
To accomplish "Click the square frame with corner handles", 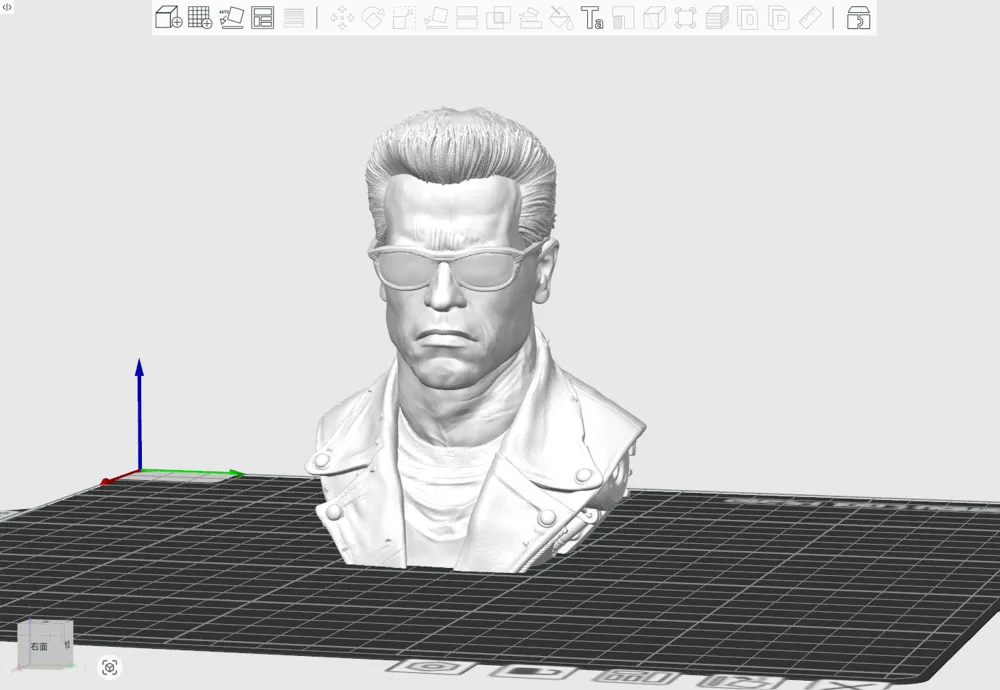I will [x=686, y=18].
